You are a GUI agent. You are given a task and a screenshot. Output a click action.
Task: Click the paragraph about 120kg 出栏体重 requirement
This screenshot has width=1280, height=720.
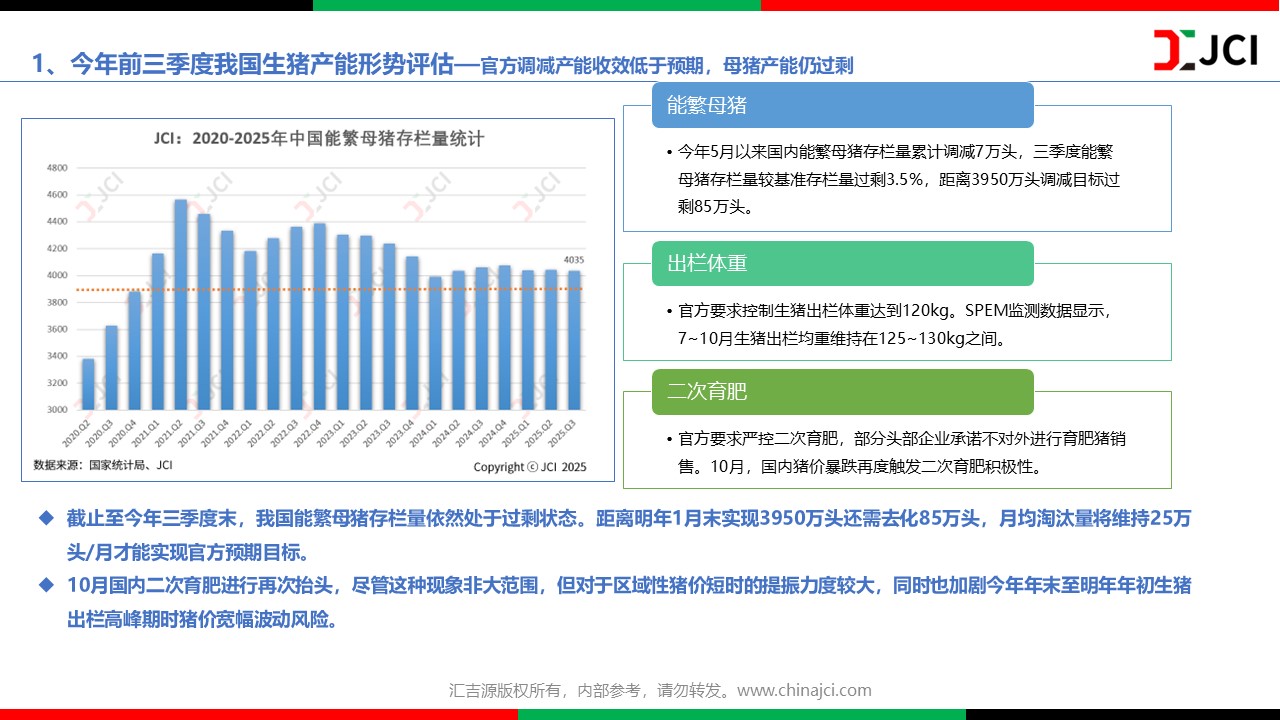(896, 324)
